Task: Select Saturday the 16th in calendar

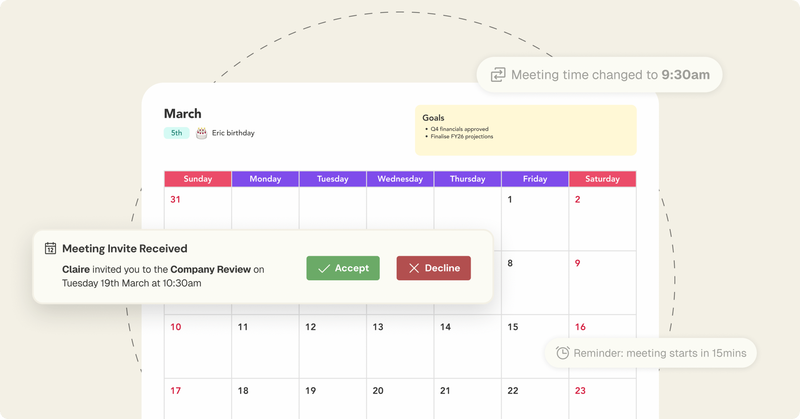Action: [603, 327]
